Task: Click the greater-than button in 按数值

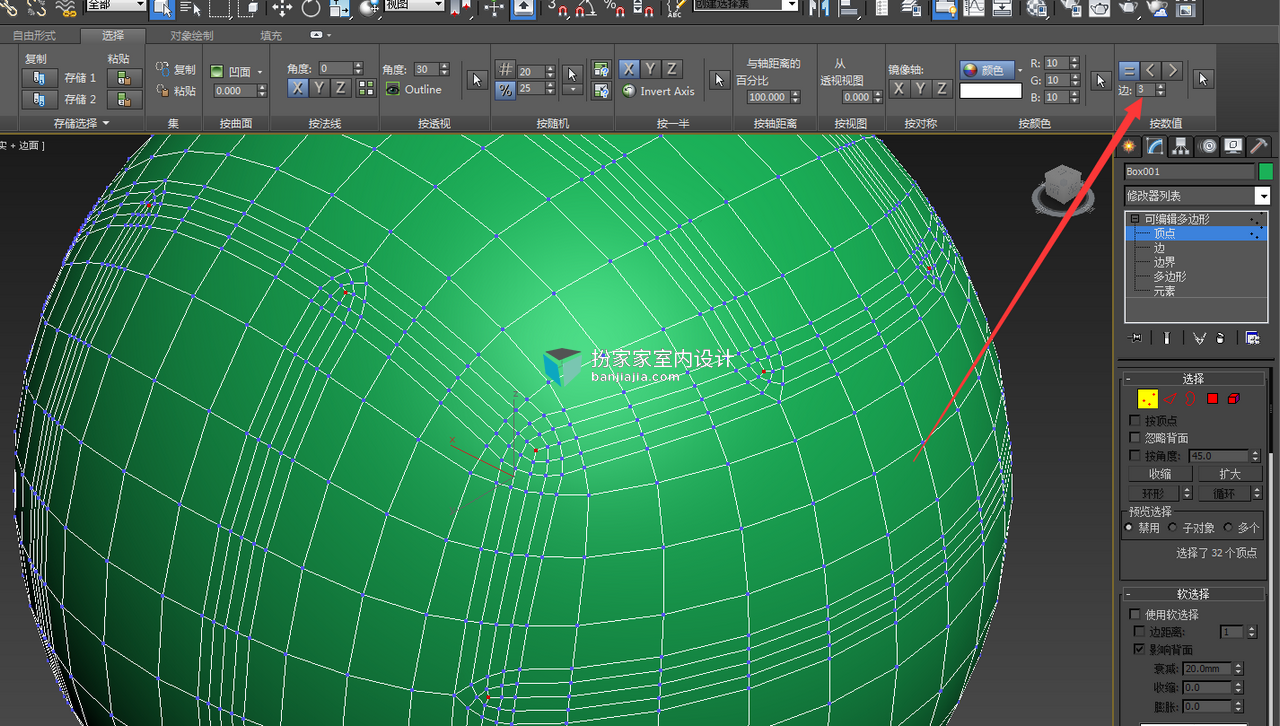Action: coord(1172,71)
